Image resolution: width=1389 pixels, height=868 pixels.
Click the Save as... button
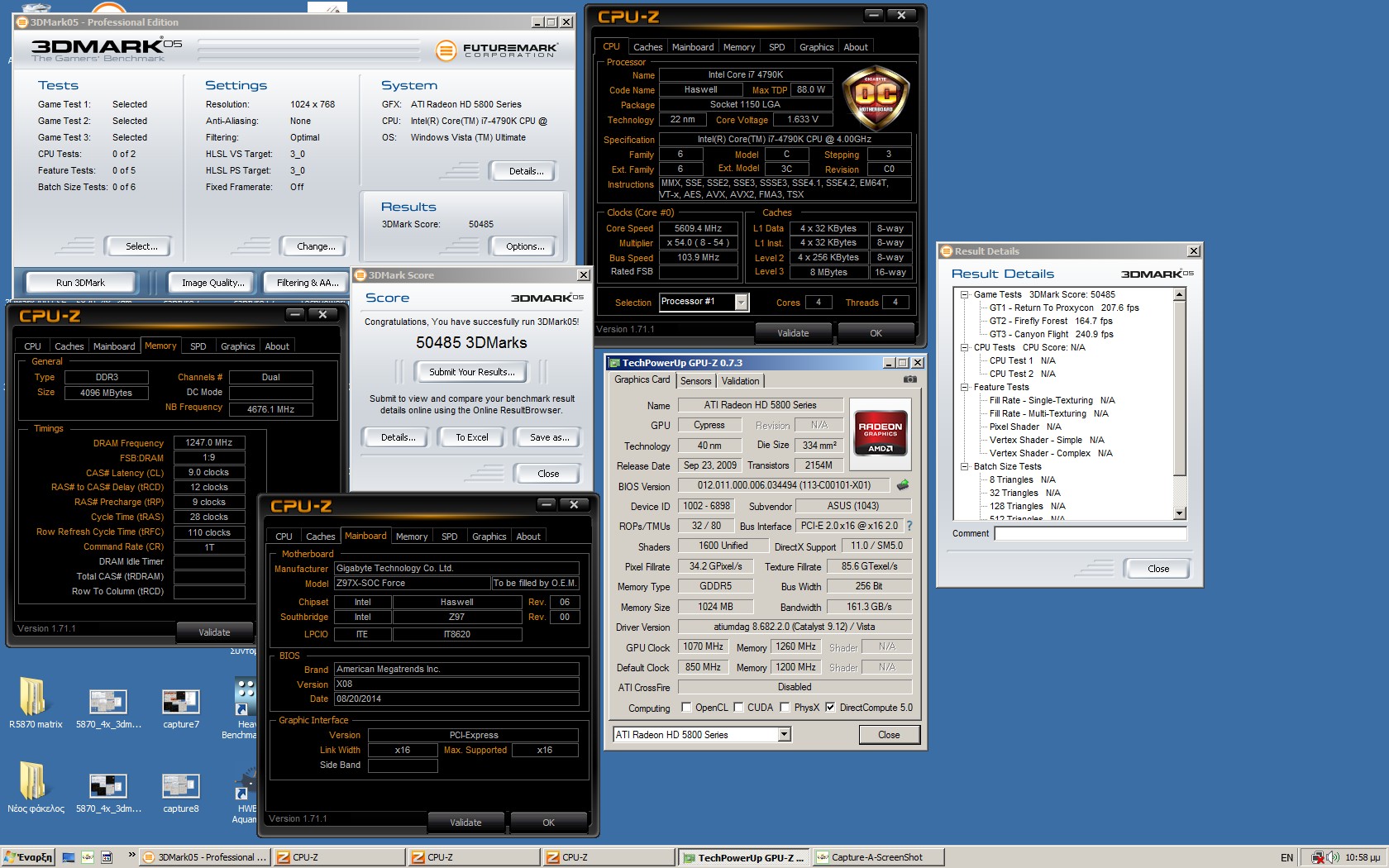pyautogui.click(x=549, y=437)
